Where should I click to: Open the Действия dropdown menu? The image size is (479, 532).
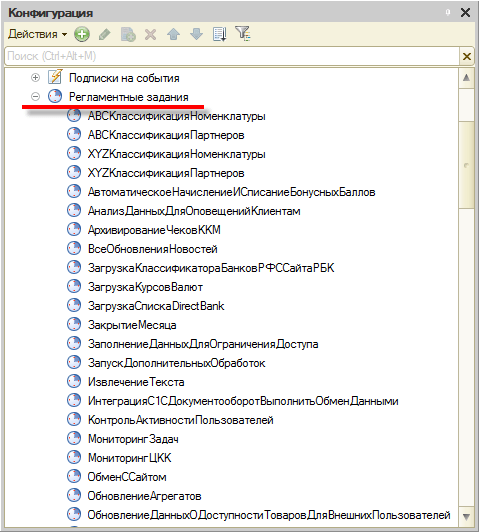tap(37, 34)
